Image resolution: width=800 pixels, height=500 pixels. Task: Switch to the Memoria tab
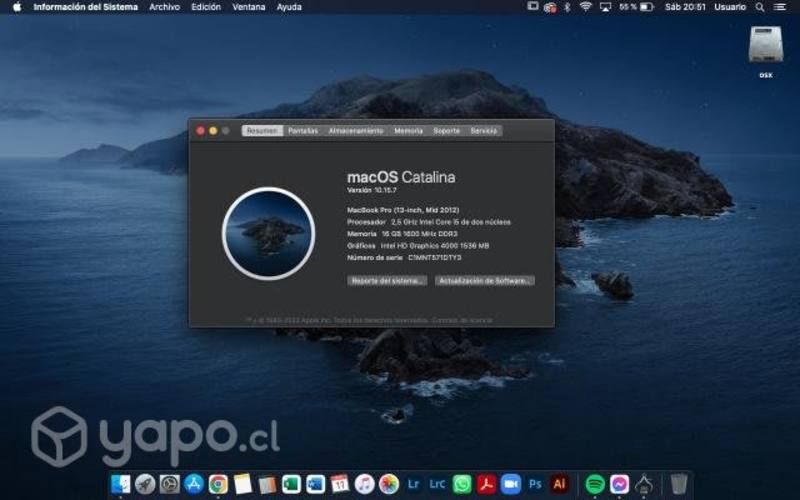(x=408, y=131)
